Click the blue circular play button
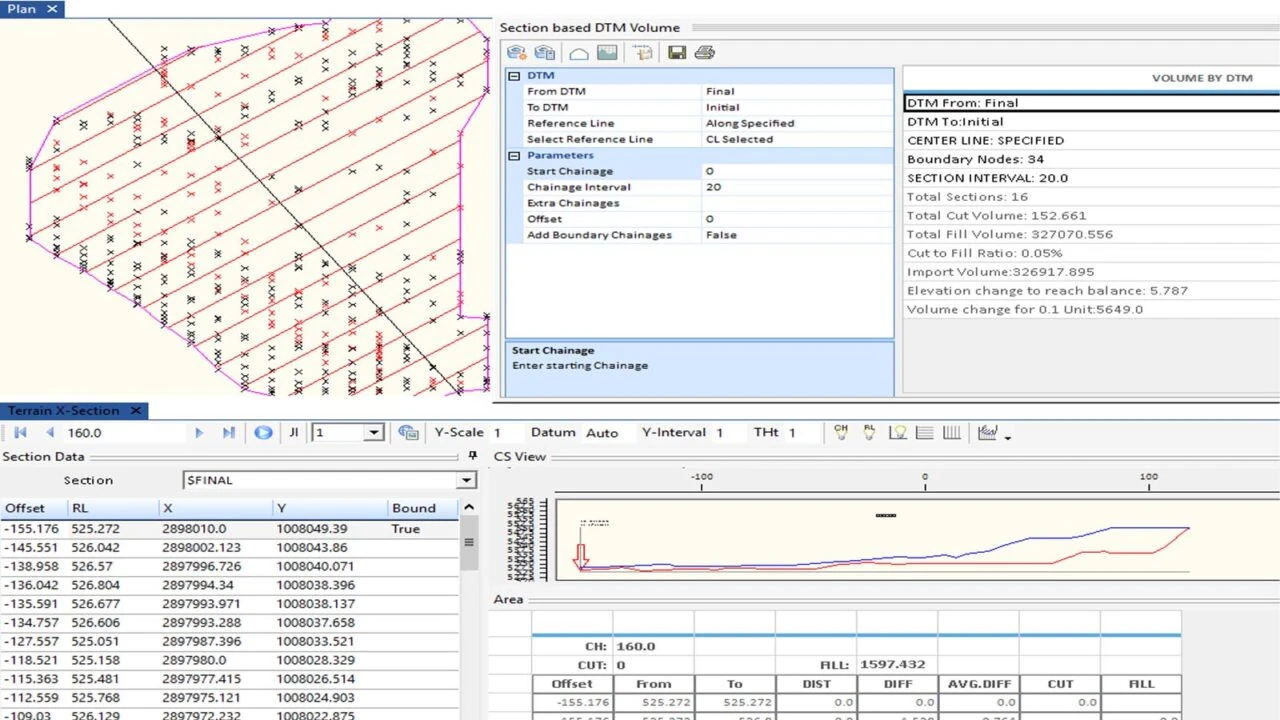The height and width of the screenshot is (720, 1280). 263,433
